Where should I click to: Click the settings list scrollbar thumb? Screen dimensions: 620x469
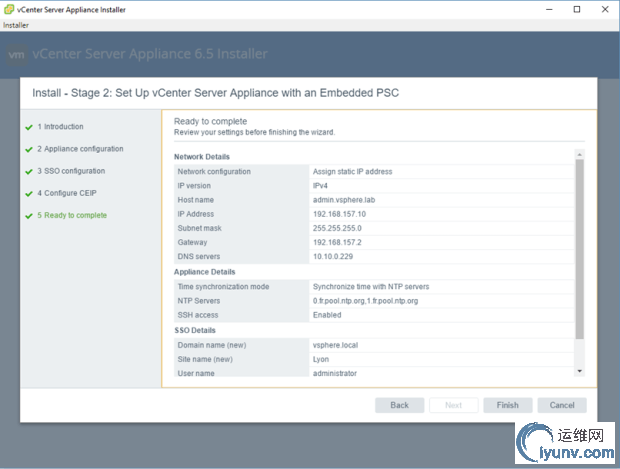[580, 249]
